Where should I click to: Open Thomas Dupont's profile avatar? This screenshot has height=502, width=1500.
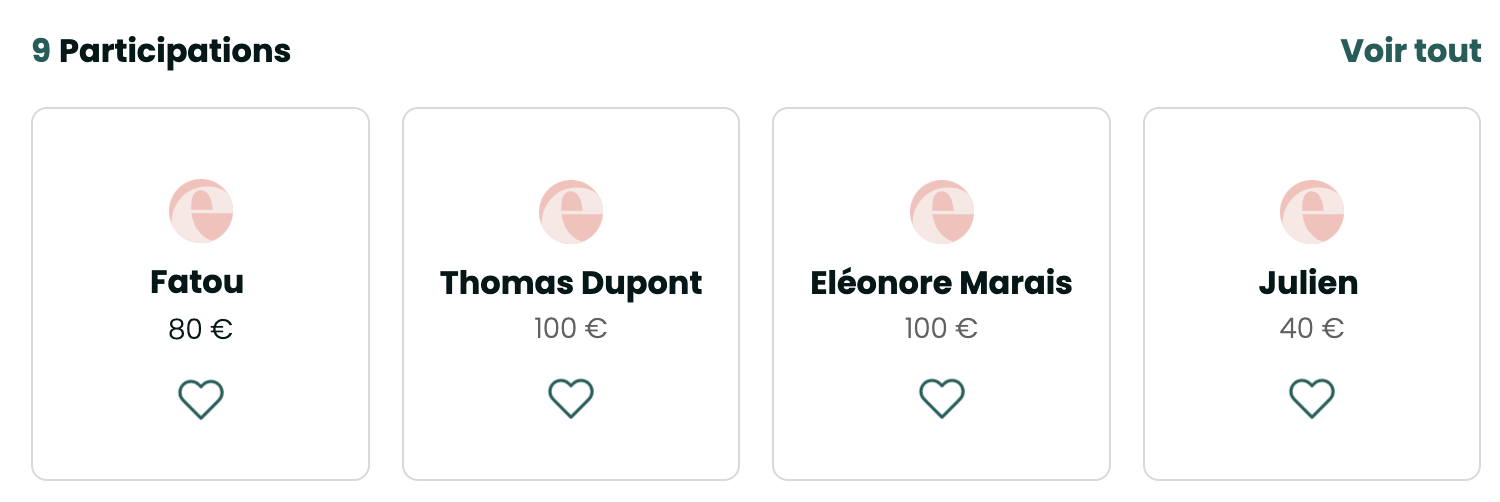571,211
